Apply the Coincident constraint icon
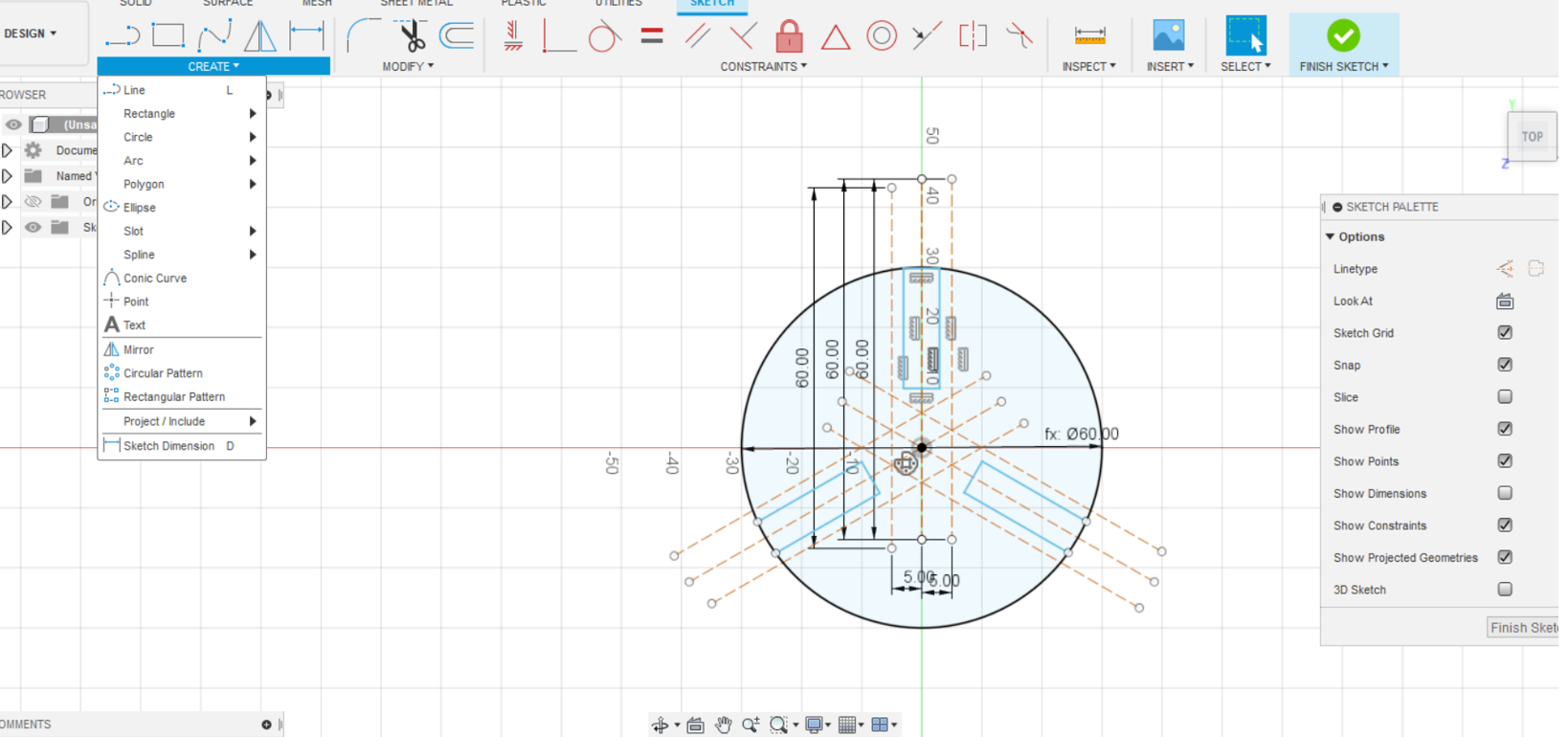The height and width of the screenshot is (737, 1568). 558,36
